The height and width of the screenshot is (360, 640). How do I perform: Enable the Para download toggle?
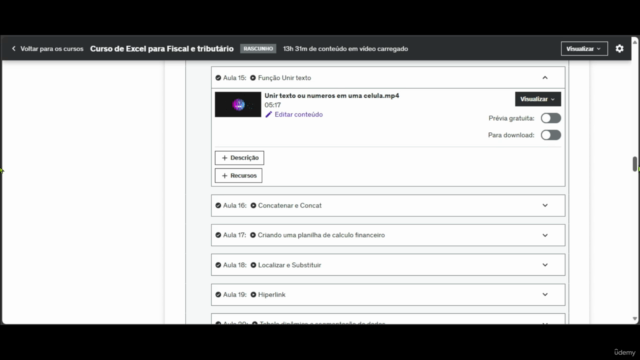551,135
